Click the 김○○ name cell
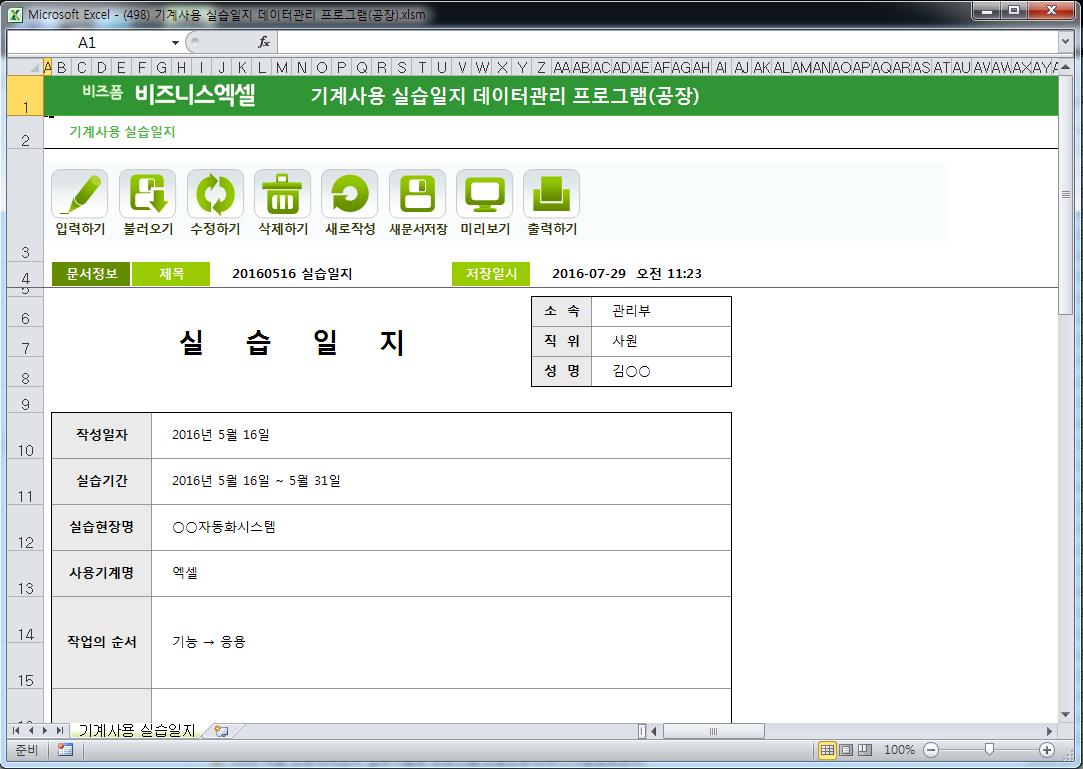The height and width of the screenshot is (769, 1083). [661, 371]
